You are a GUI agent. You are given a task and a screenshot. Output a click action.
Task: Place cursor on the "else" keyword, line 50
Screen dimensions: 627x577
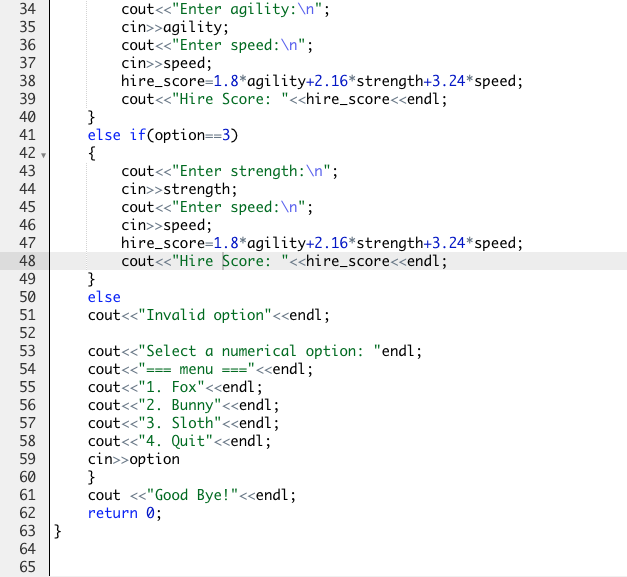point(104,297)
